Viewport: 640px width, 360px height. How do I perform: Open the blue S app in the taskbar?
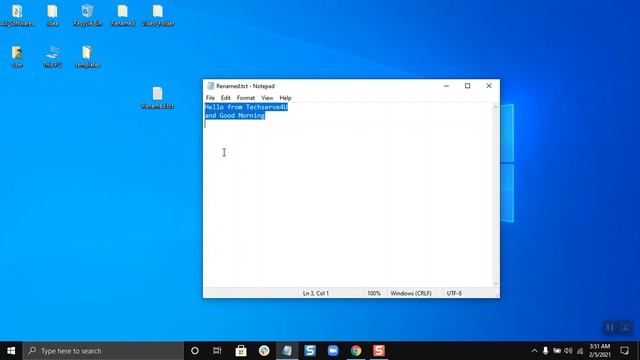(310, 351)
